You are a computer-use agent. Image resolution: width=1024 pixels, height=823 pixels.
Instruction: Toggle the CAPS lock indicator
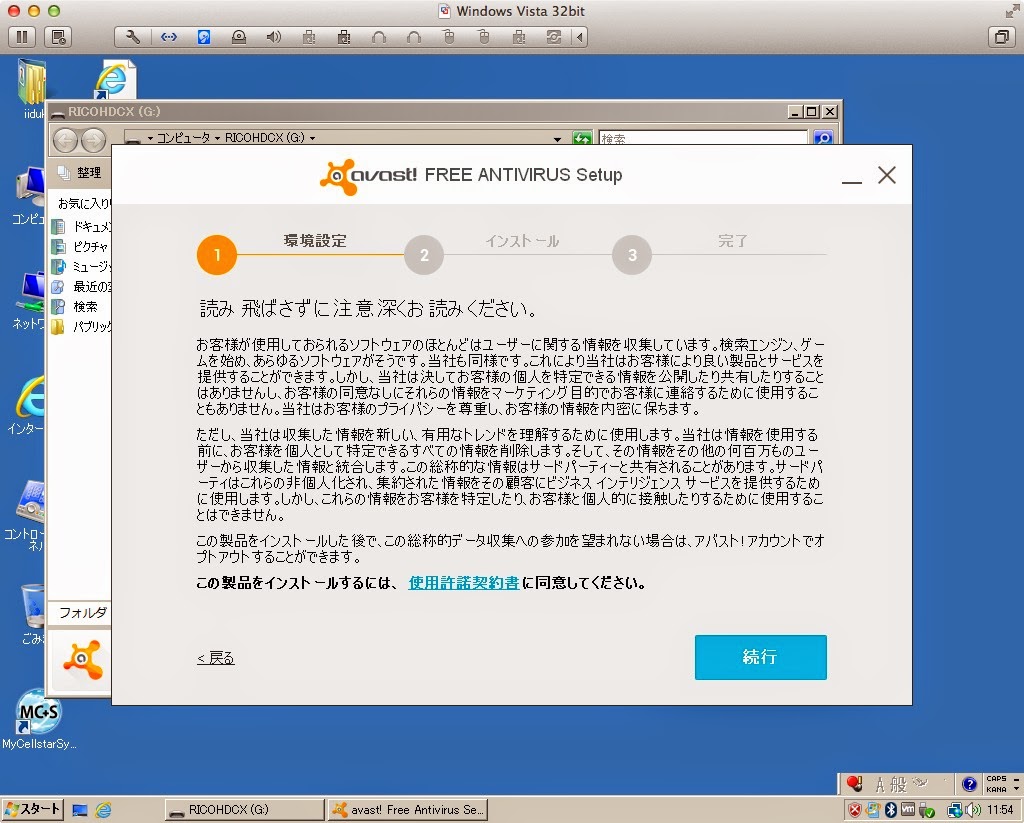pos(997,779)
